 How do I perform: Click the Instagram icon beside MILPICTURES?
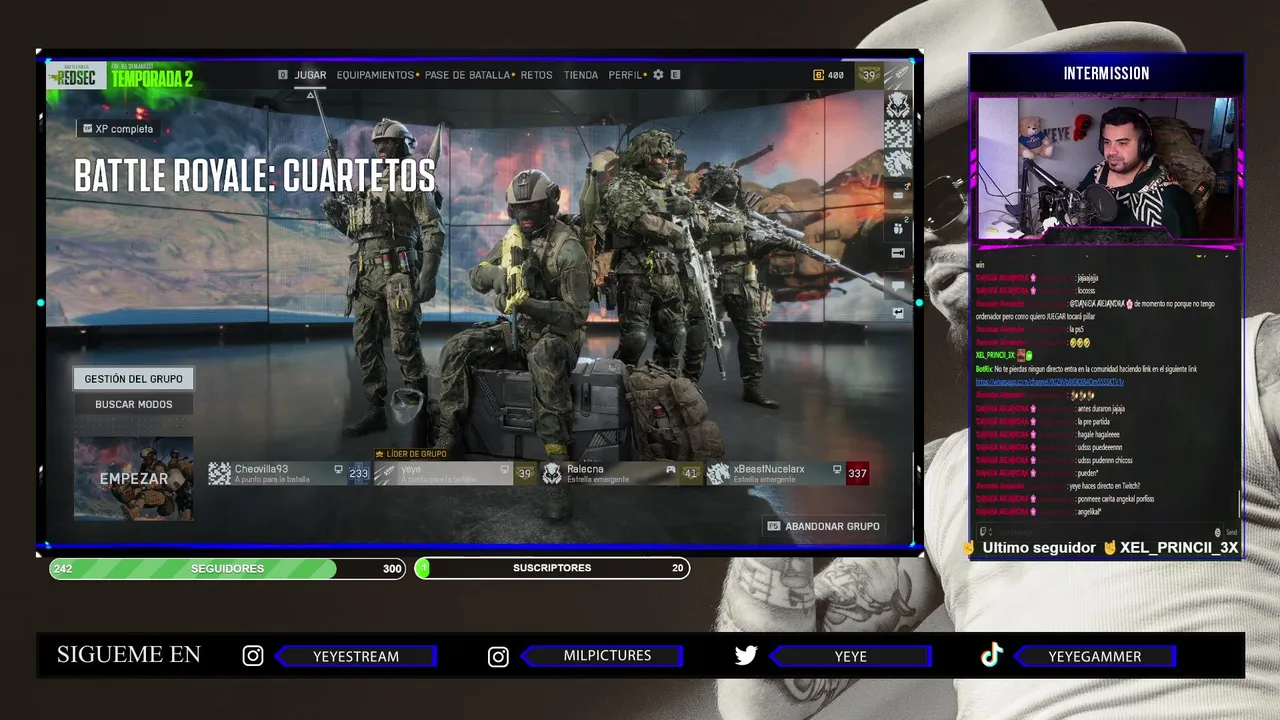498,656
